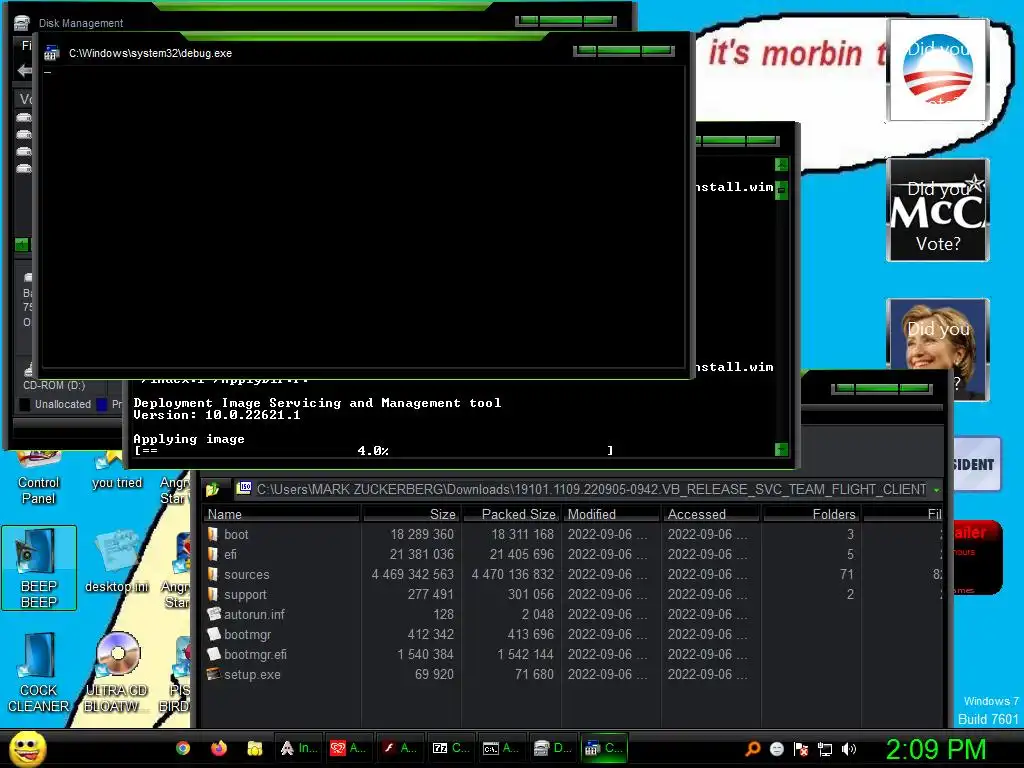Click the Disk Management title bar icon
The image size is (1024, 768).
pyautogui.click(x=22, y=23)
